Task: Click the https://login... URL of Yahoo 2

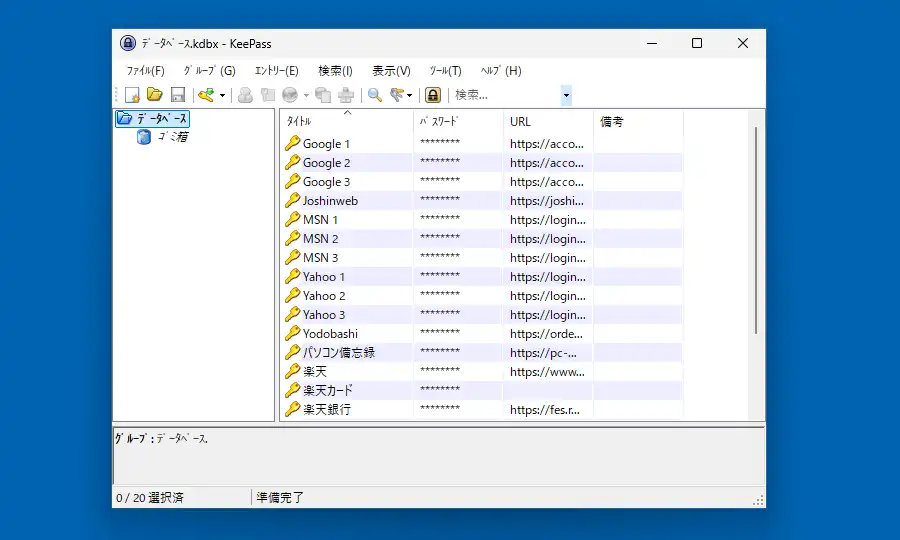Action: 548,296
